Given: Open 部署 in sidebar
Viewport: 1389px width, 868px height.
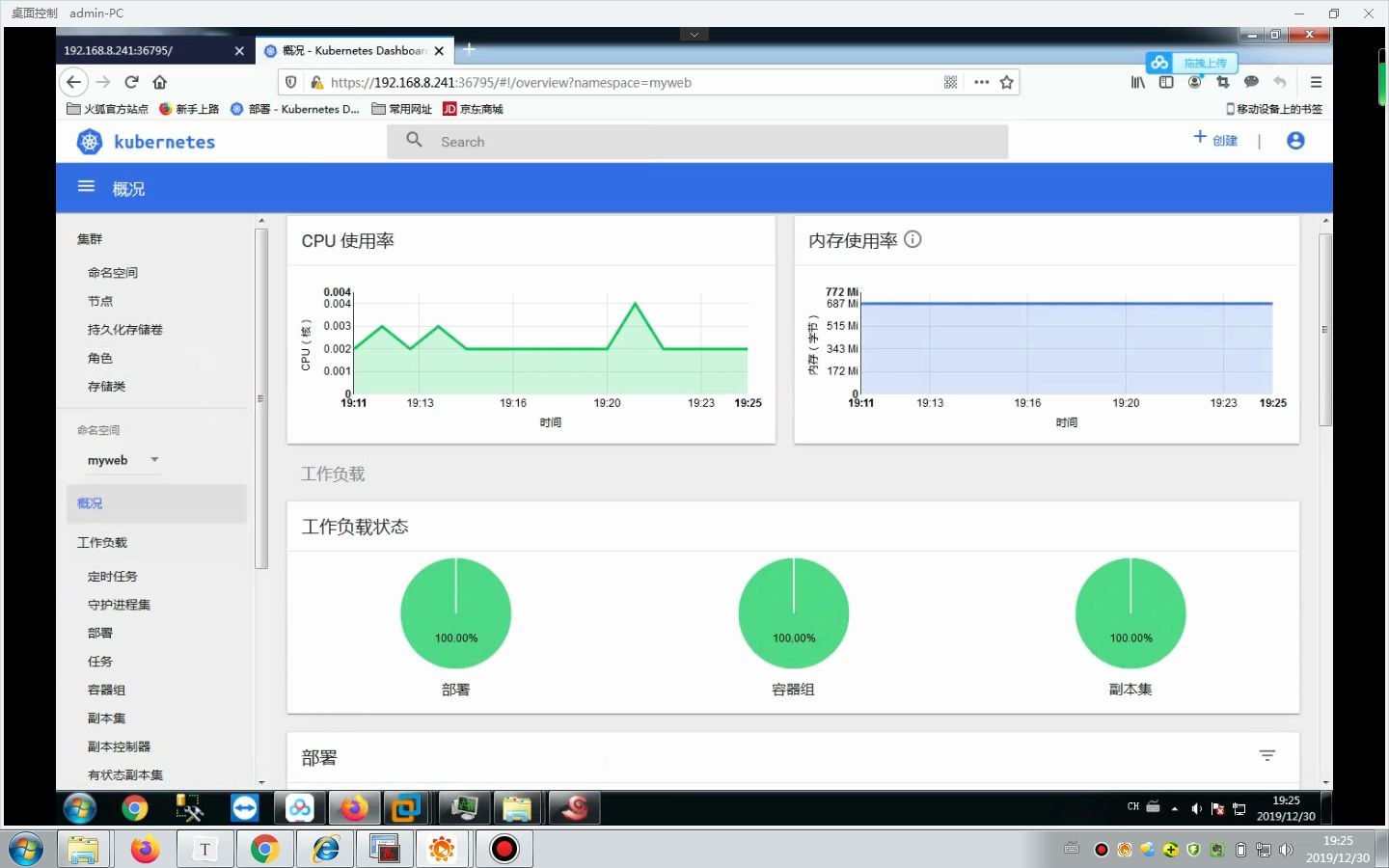Looking at the screenshot, I should pos(100,633).
